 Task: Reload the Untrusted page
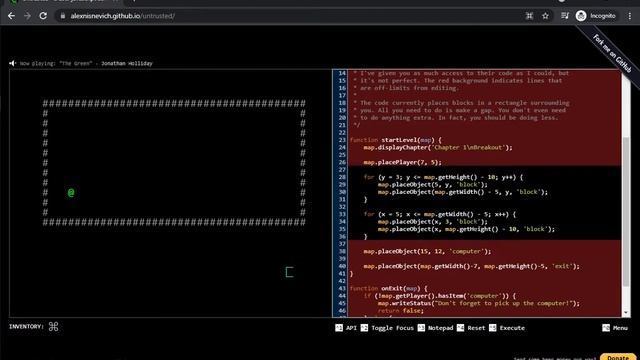[x=43, y=16]
